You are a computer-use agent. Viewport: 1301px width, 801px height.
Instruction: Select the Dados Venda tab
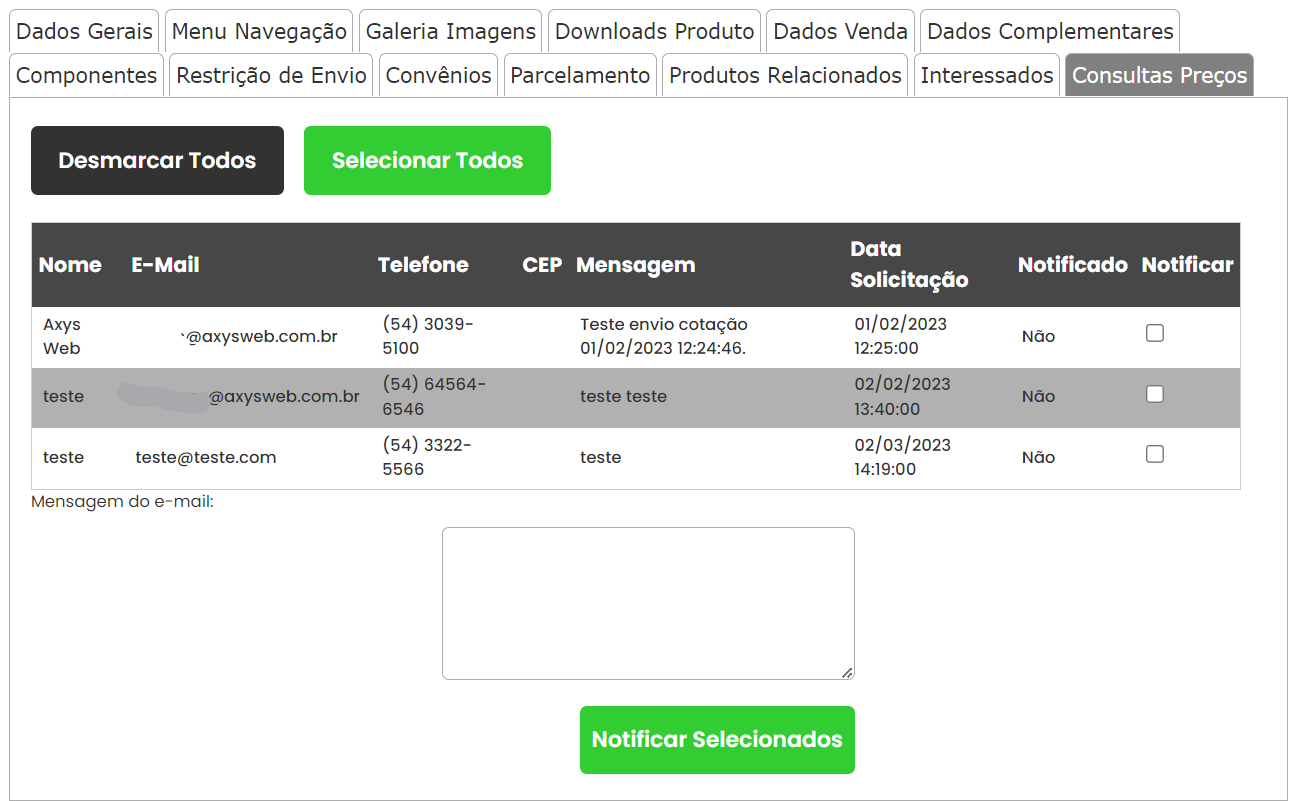[840, 31]
